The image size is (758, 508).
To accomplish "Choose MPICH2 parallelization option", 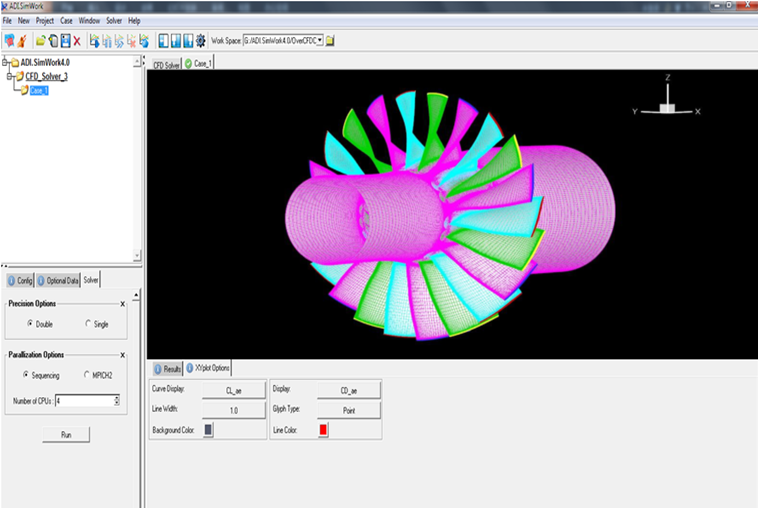I will 88,375.
